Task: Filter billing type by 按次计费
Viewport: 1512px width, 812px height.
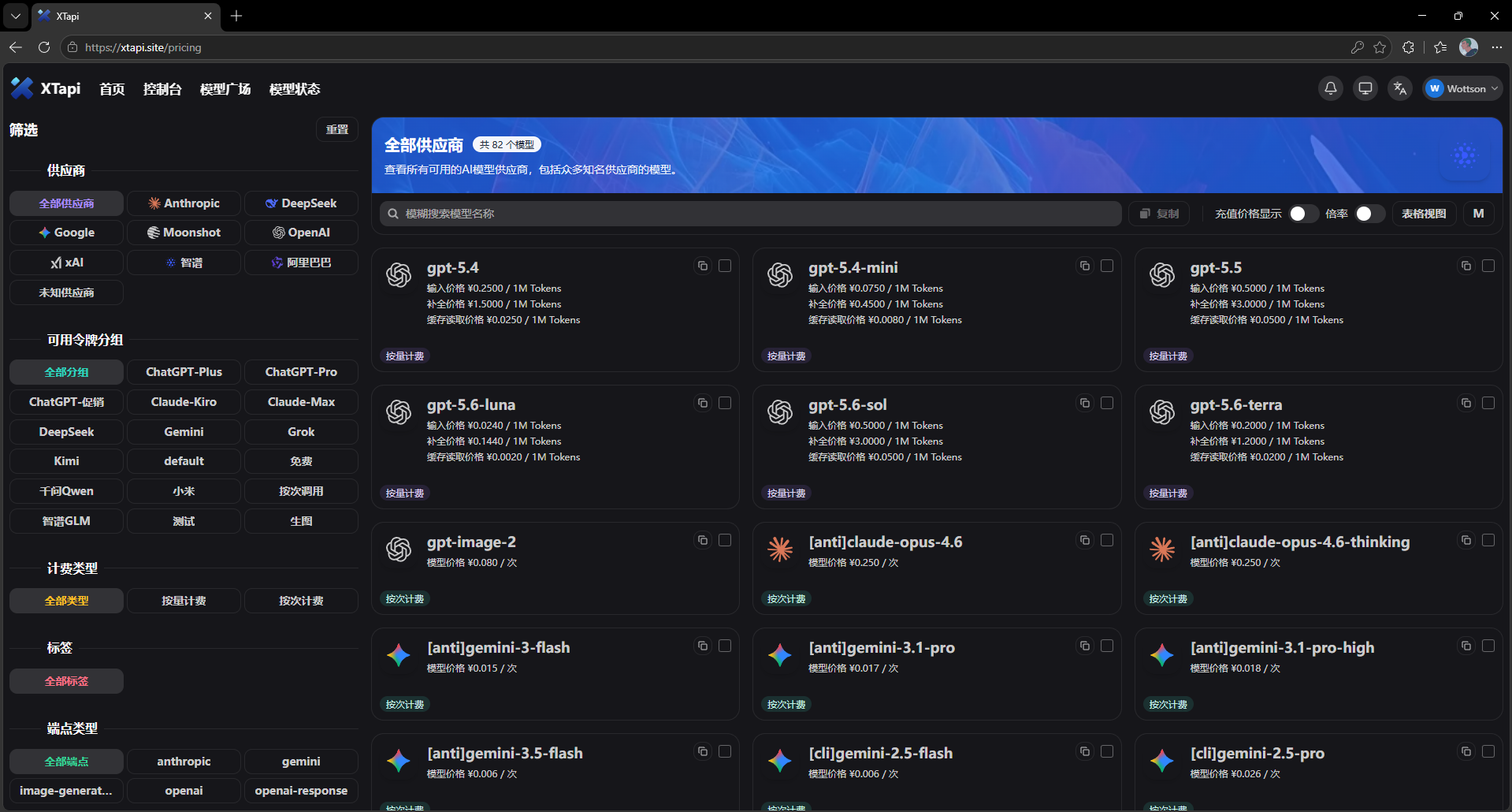Action: tap(301, 601)
